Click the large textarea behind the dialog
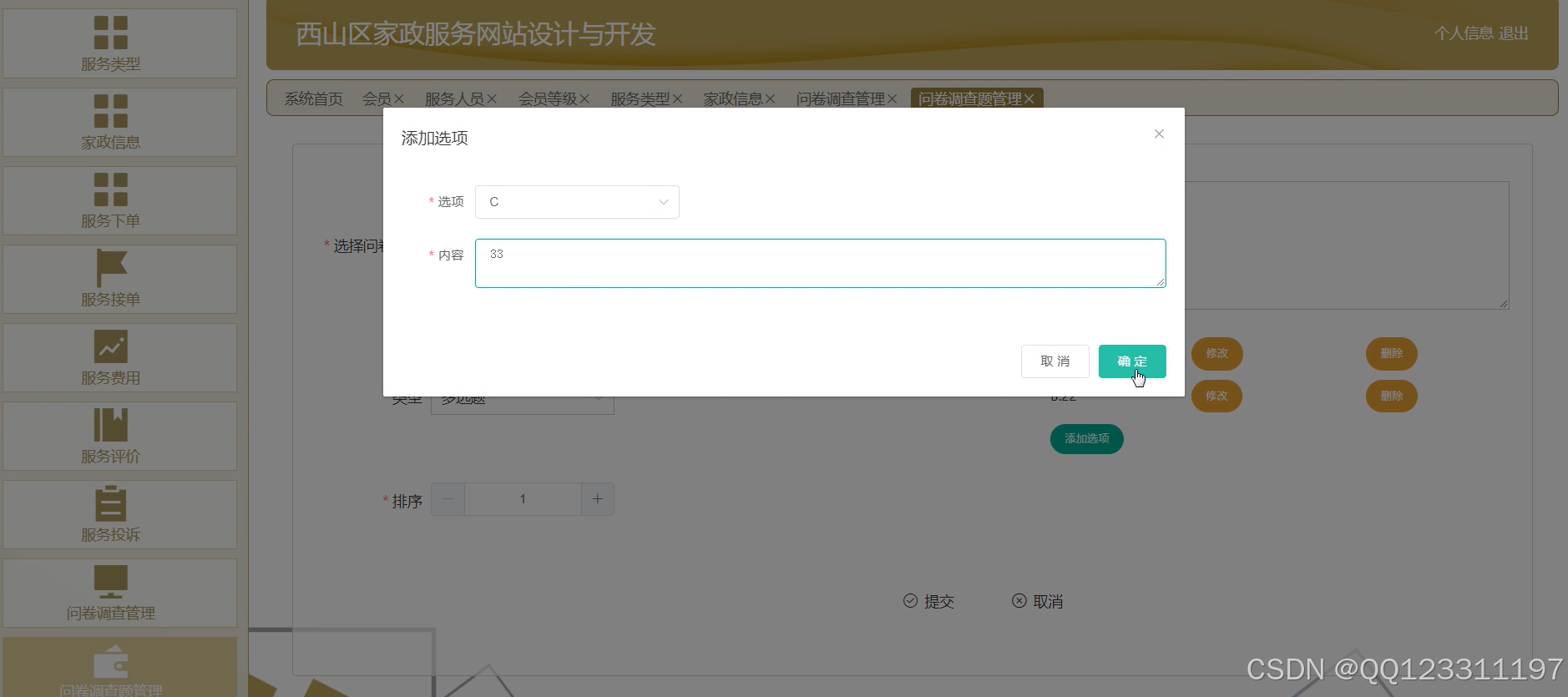 [x=1347, y=245]
